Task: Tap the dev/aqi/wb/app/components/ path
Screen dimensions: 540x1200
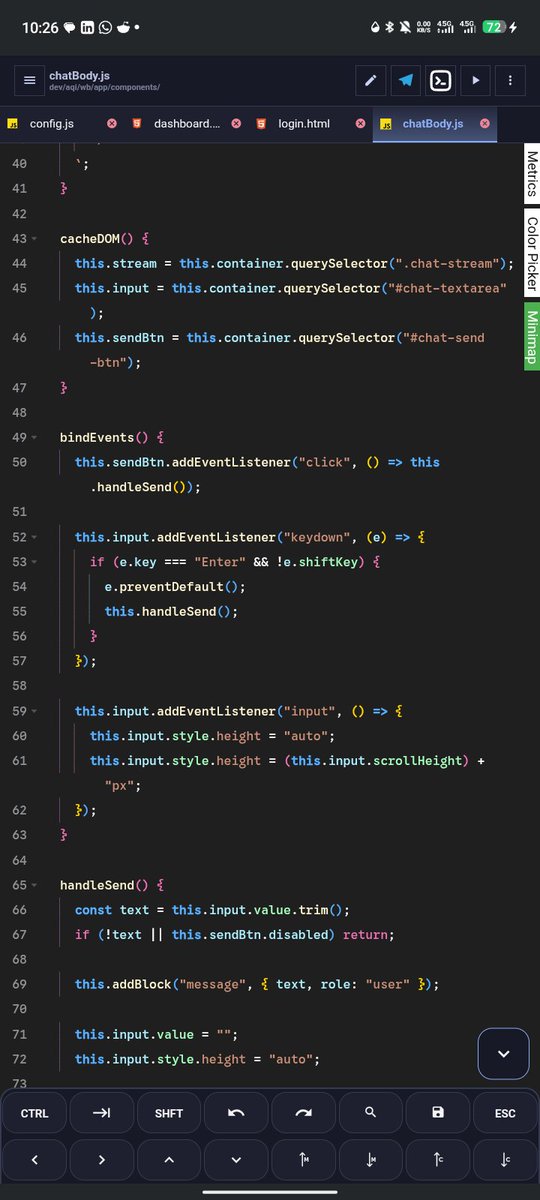Action: pyautogui.click(x=104, y=88)
